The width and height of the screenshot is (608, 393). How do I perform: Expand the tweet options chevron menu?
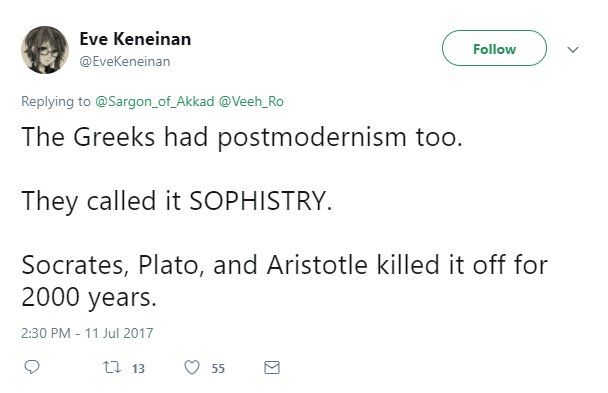pyautogui.click(x=573, y=50)
